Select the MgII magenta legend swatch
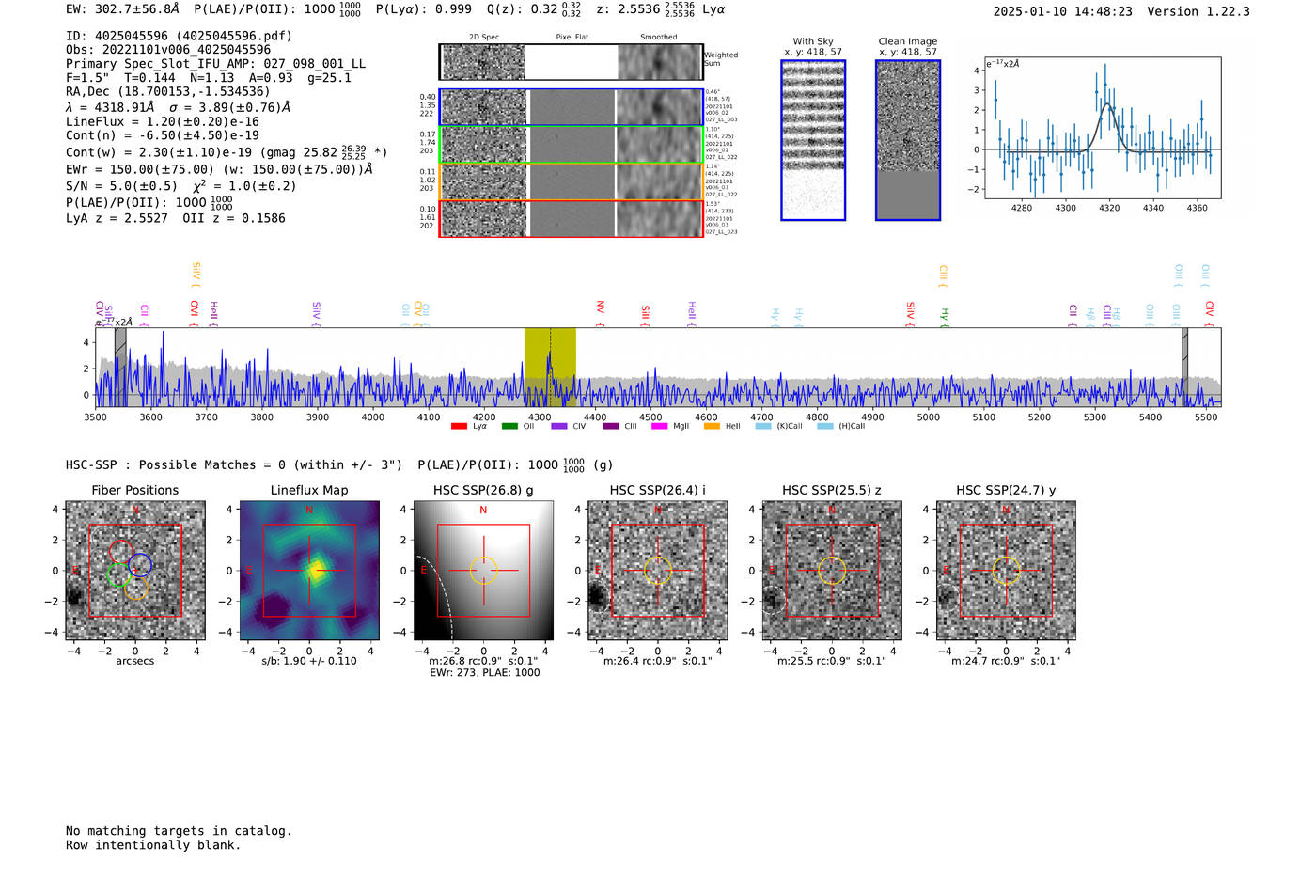1316x896 pixels. coord(660,426)
